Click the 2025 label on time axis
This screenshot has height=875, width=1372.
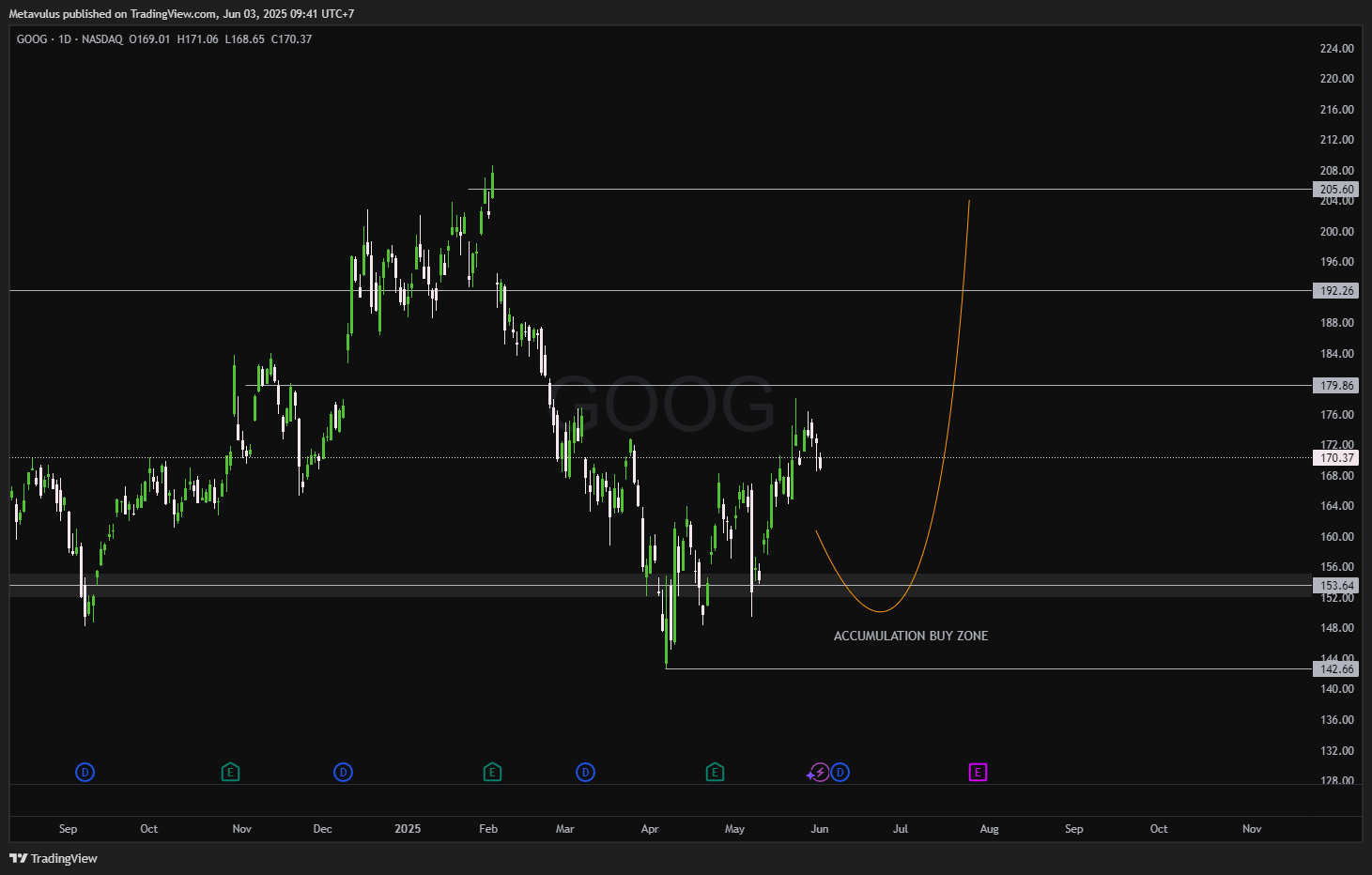[x=408, y=829]
